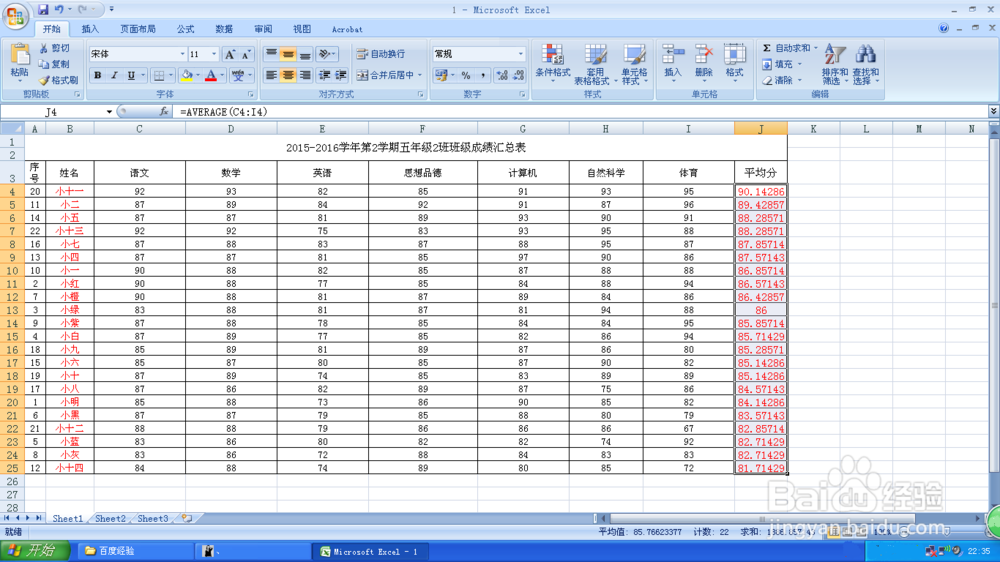Click the formula bar with AVERAGE formula
Screen dimensions: 1000x562
[x=580, y=112]
